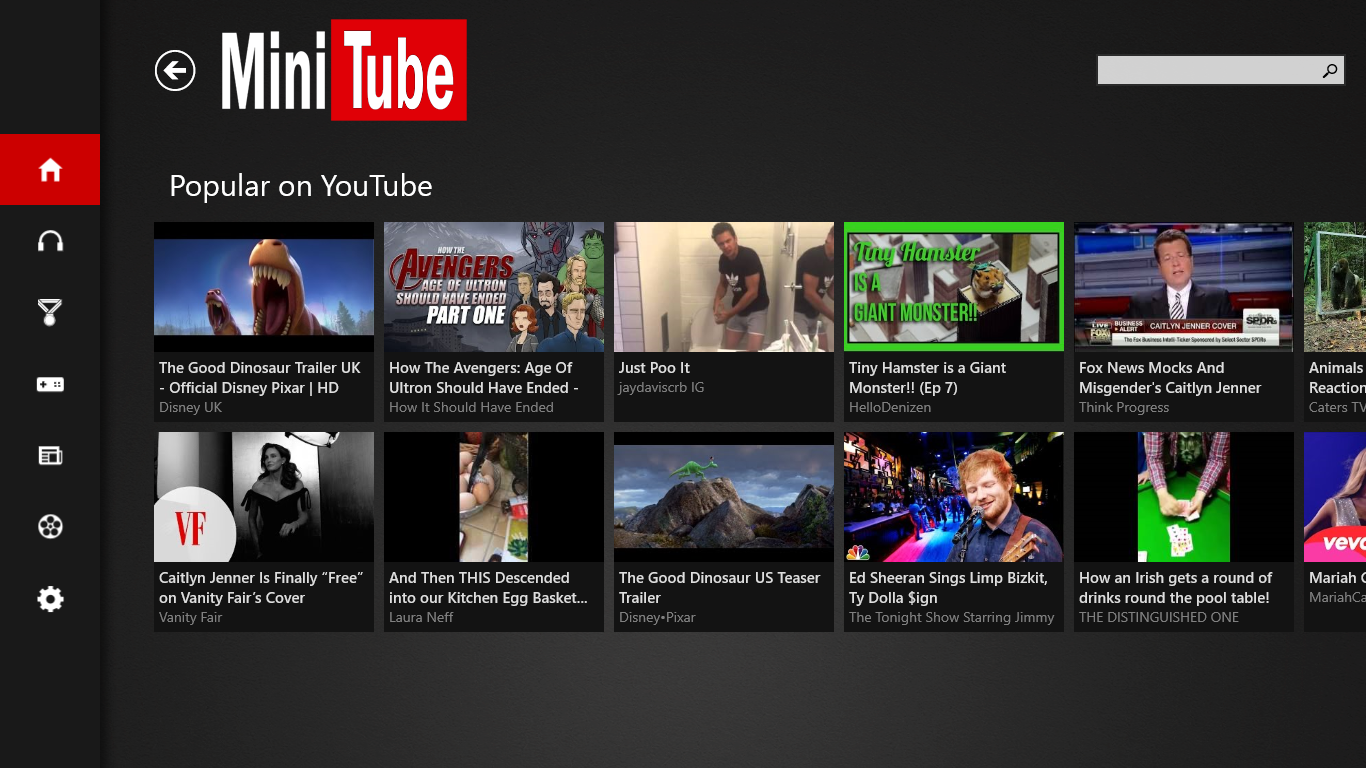This screenshot has width=1366, height=768.
Task: Open the News newspaper section
Action: [50, 456]
